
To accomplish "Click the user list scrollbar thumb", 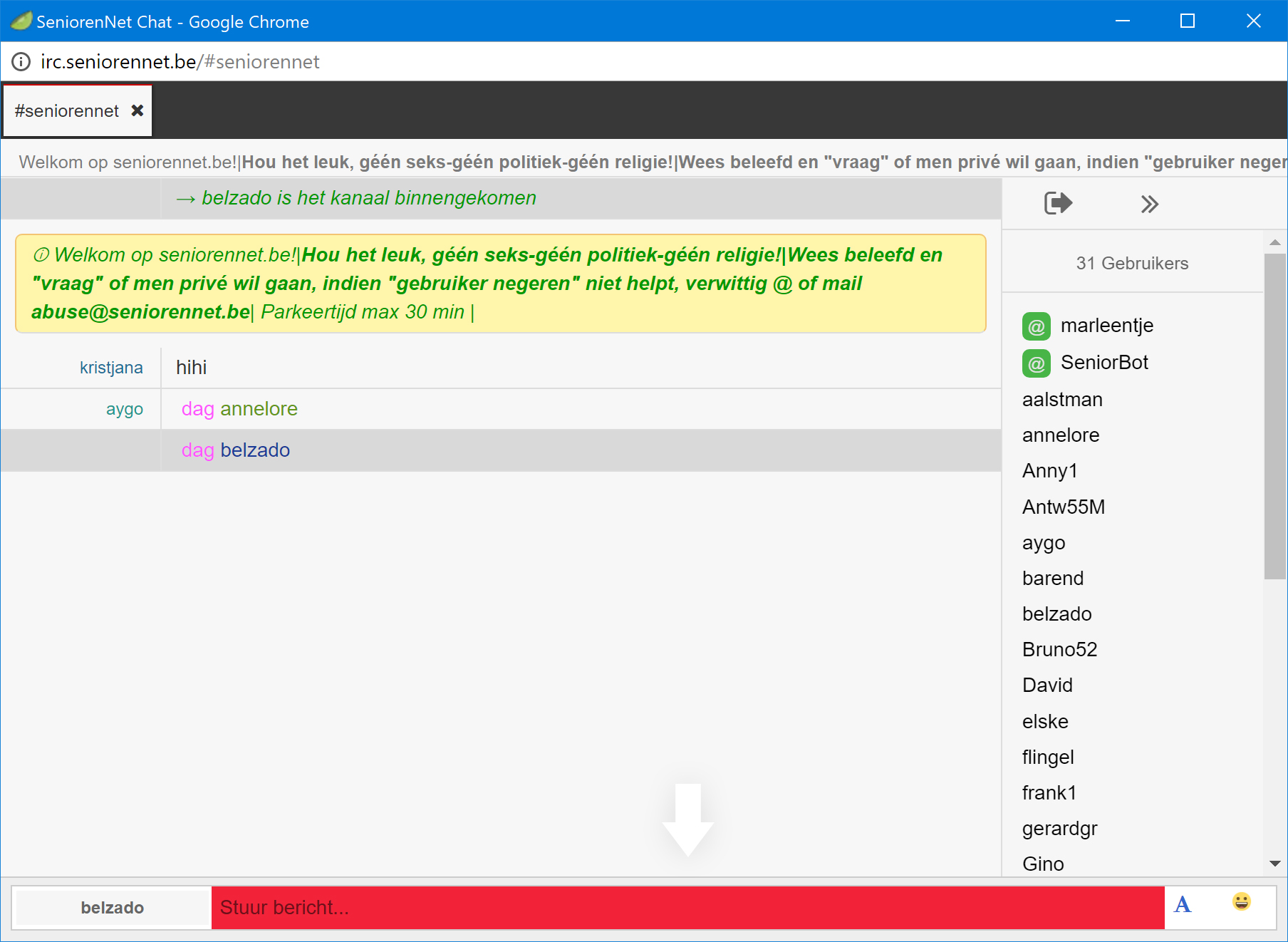I will coord(1274,417).
